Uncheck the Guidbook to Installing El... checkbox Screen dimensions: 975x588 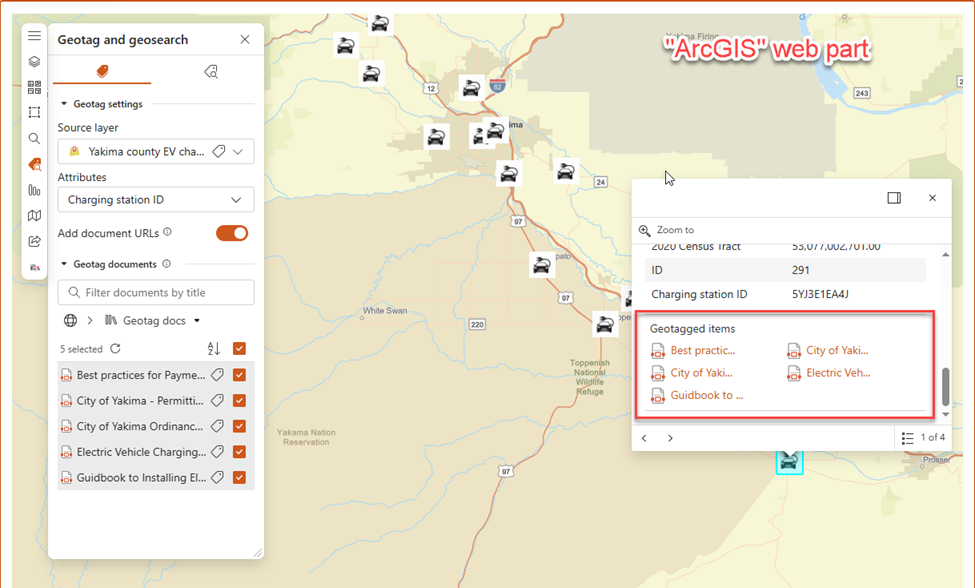point(239,477)
